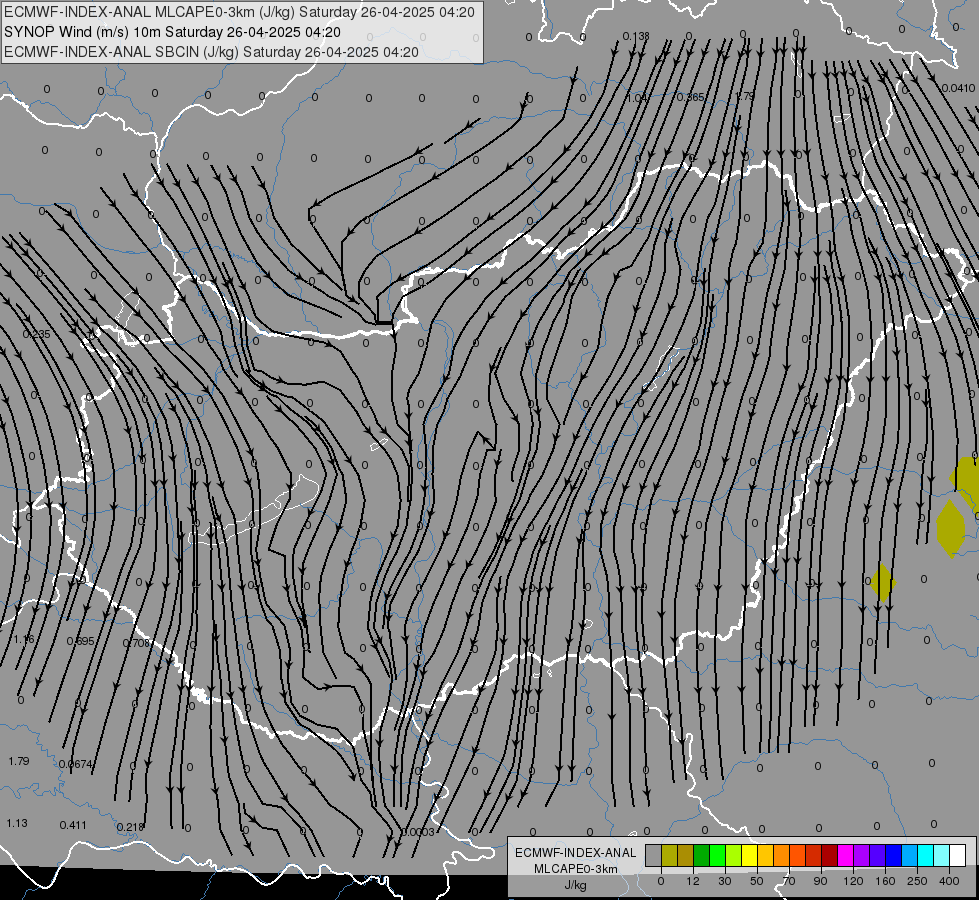This screenshot has height=900, width=979.
Task: Click the SBCIN title line
Action: pyautogui.click(x=211, y=52)
